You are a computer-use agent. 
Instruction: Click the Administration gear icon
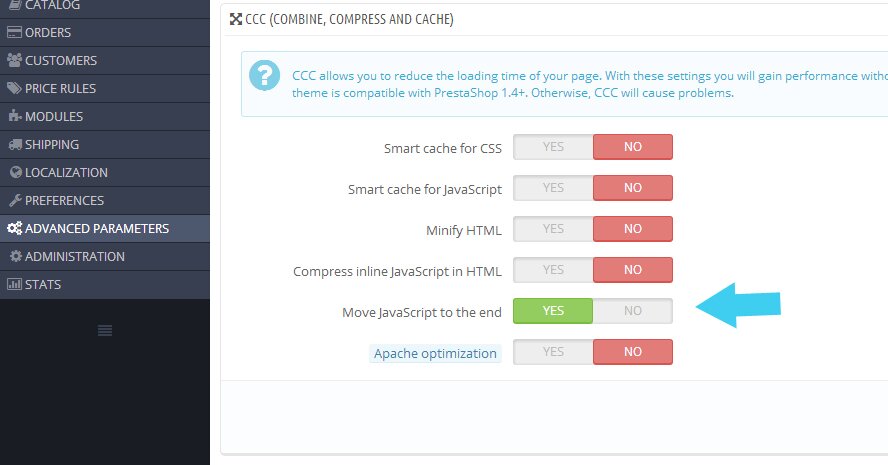tap(15, 256)
